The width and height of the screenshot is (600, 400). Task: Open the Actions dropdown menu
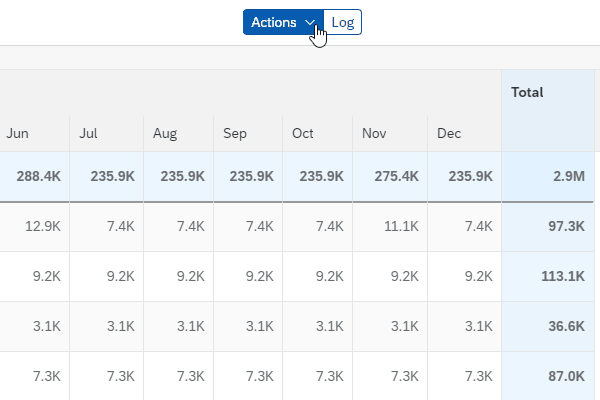coord(284,22)
